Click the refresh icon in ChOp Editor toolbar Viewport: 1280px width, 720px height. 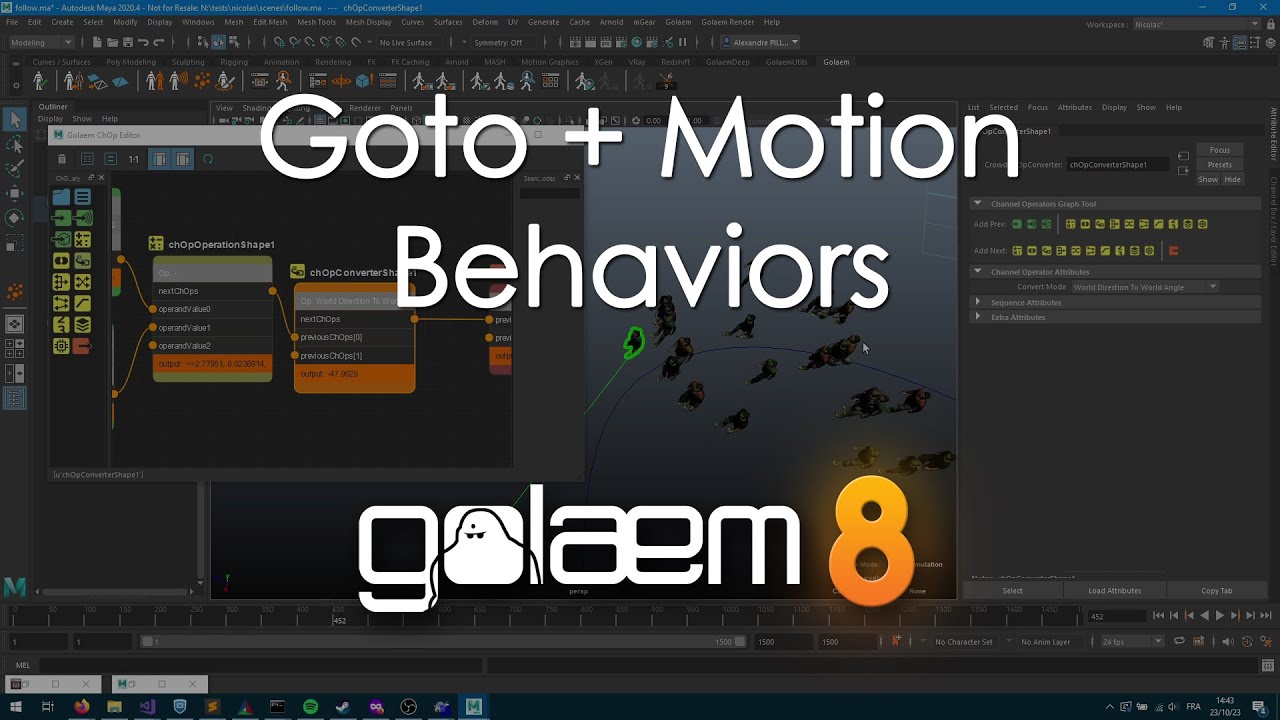coord(208,159)
